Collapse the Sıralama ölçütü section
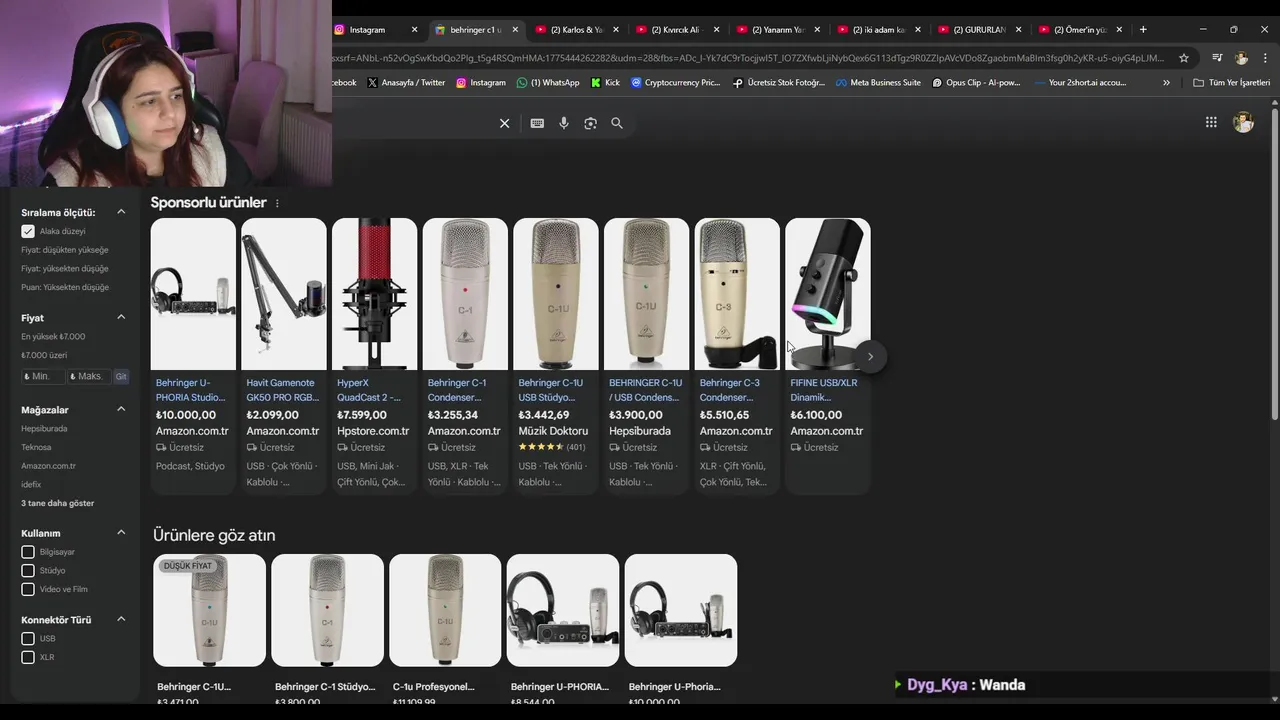The height and width of the screenshot is (720, 1280). click(121, 212)
